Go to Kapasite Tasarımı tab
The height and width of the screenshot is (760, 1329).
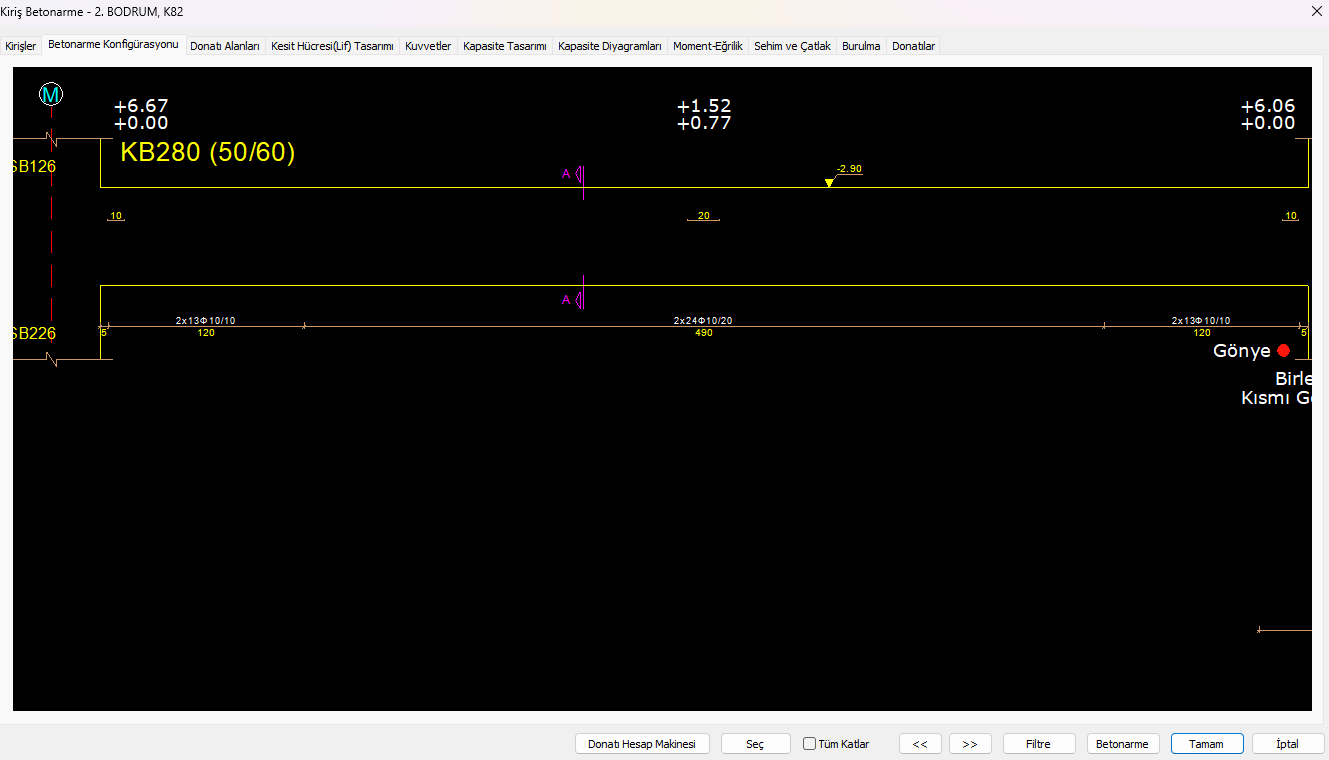(x=505, y=46)
